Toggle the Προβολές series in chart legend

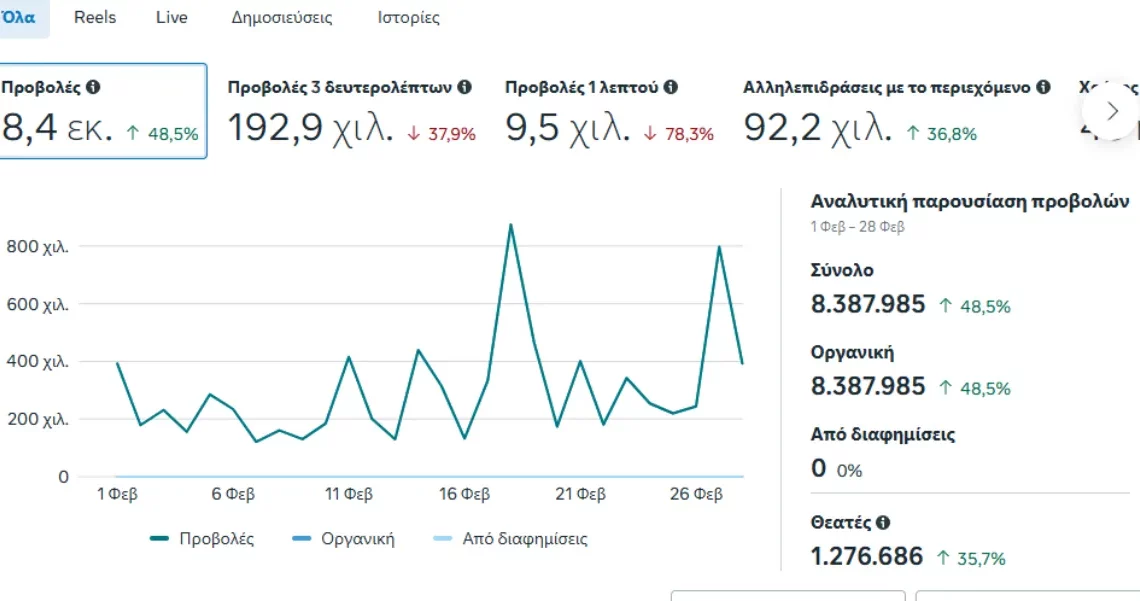coord(202,539)
